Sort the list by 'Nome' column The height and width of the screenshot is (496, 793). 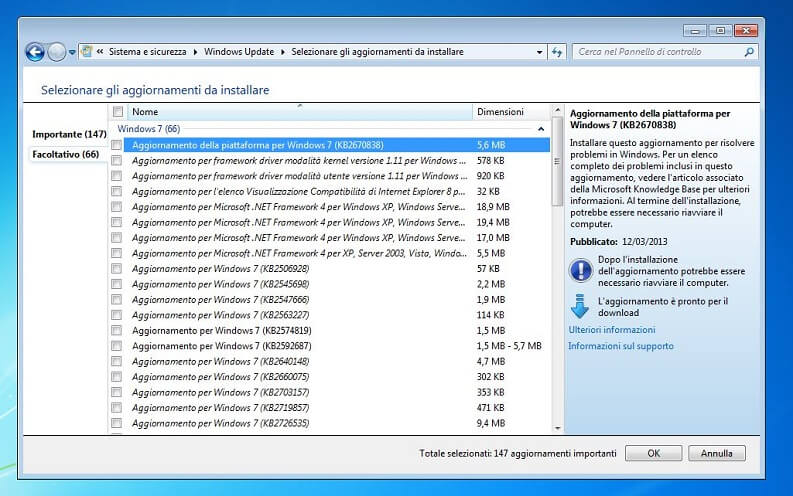click(x=299, y=112)
